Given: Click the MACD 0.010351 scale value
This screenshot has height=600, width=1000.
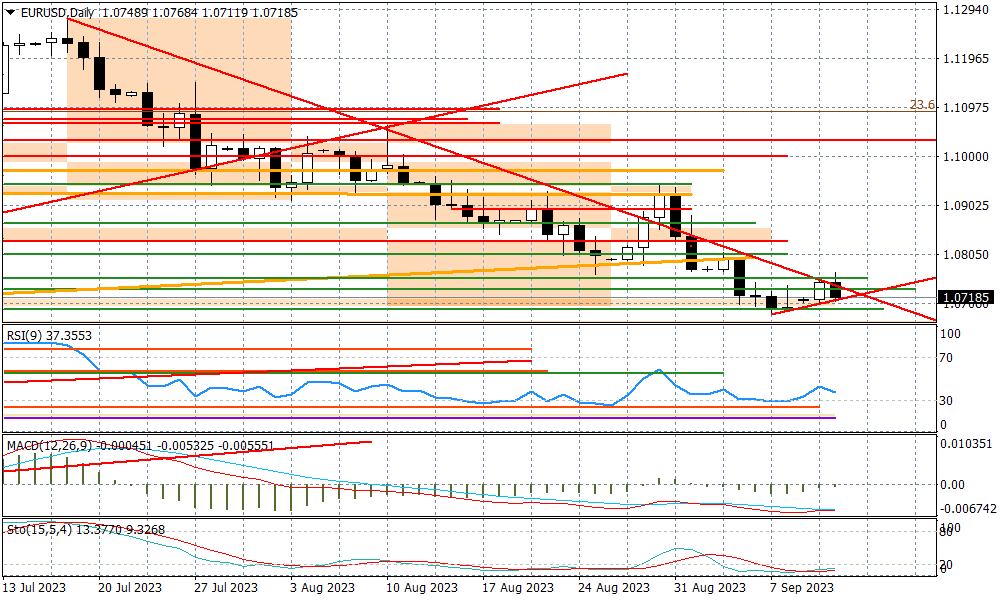Looking at the screenshot, I should pos(965,443).
